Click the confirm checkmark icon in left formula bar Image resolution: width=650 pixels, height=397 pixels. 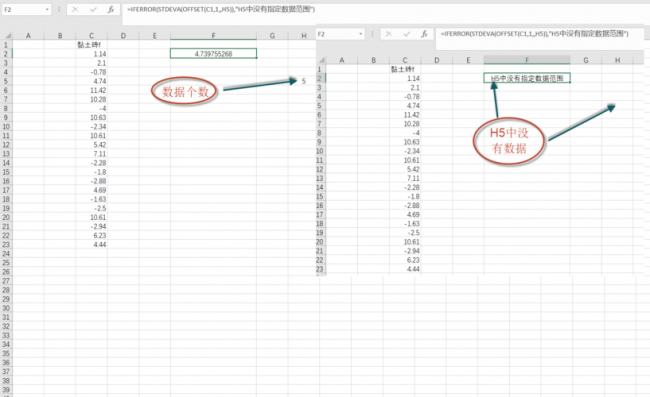pos(93,9)
